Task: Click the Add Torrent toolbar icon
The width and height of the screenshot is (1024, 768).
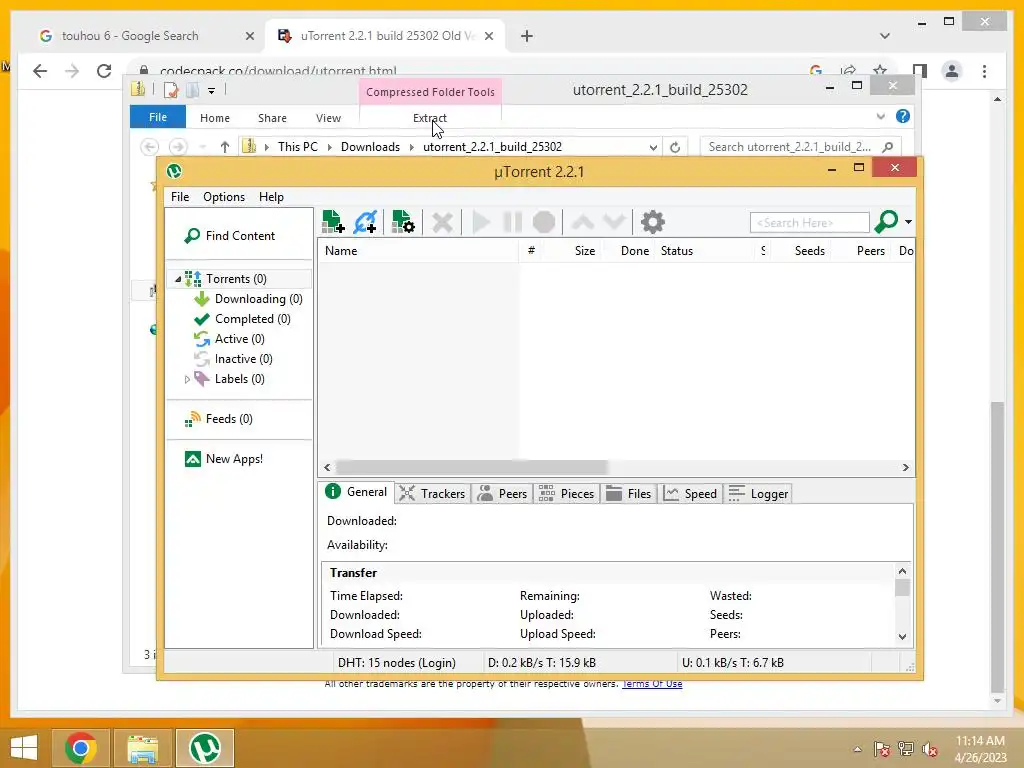Action: 333,222
